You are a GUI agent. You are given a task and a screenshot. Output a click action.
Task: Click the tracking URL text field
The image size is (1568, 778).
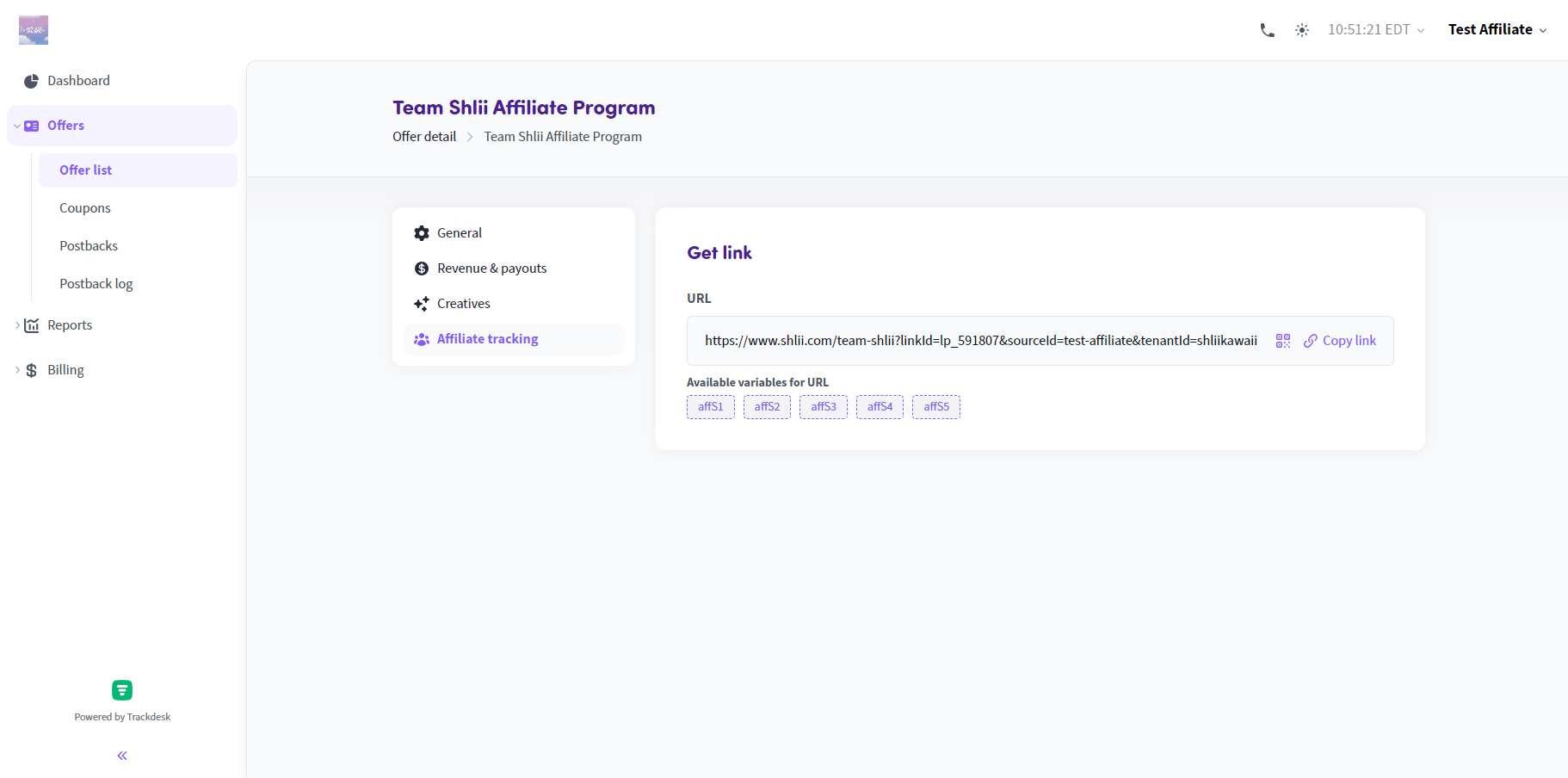coord(981,341)
